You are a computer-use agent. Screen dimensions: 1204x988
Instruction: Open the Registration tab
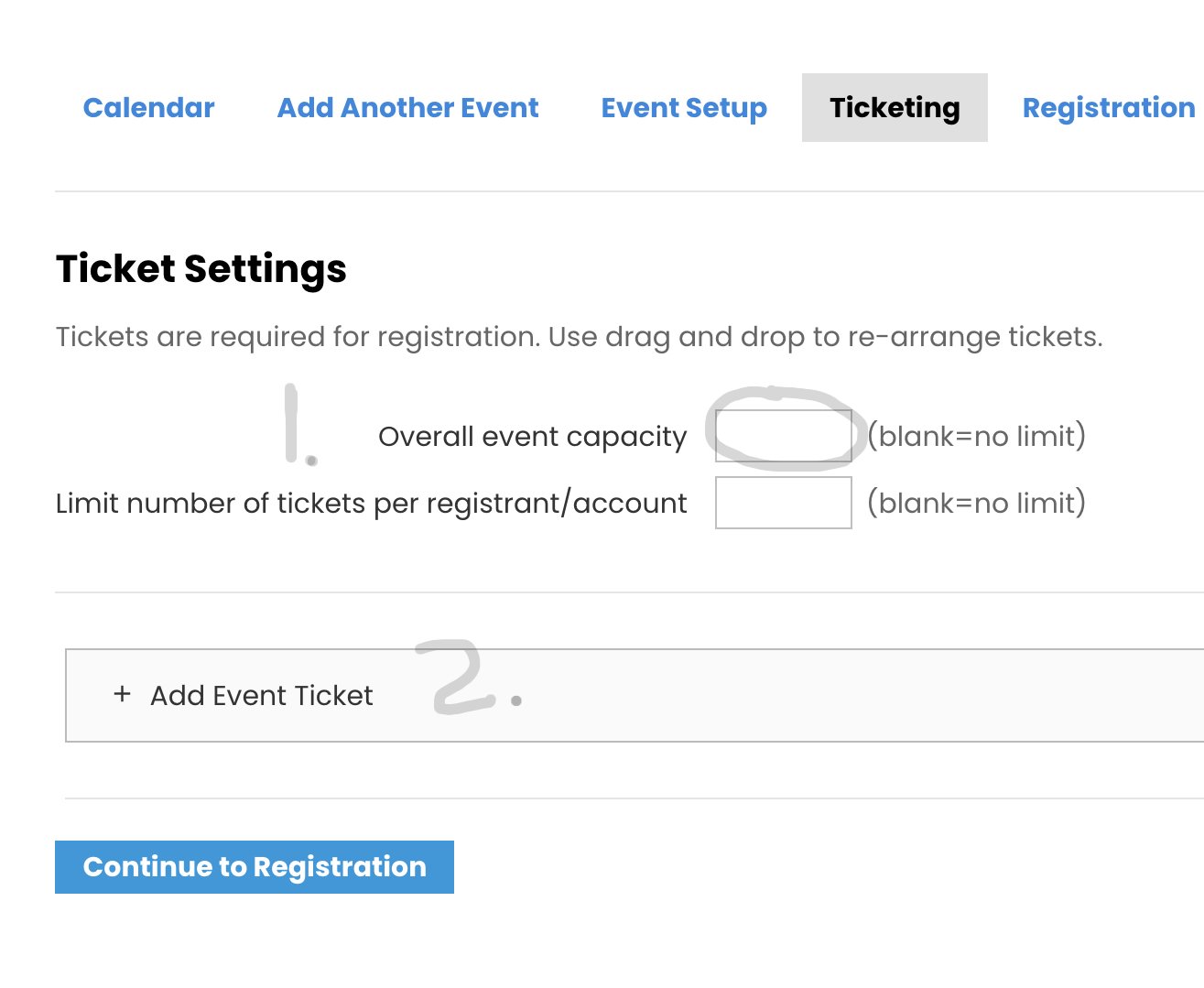pos(1108,108)
